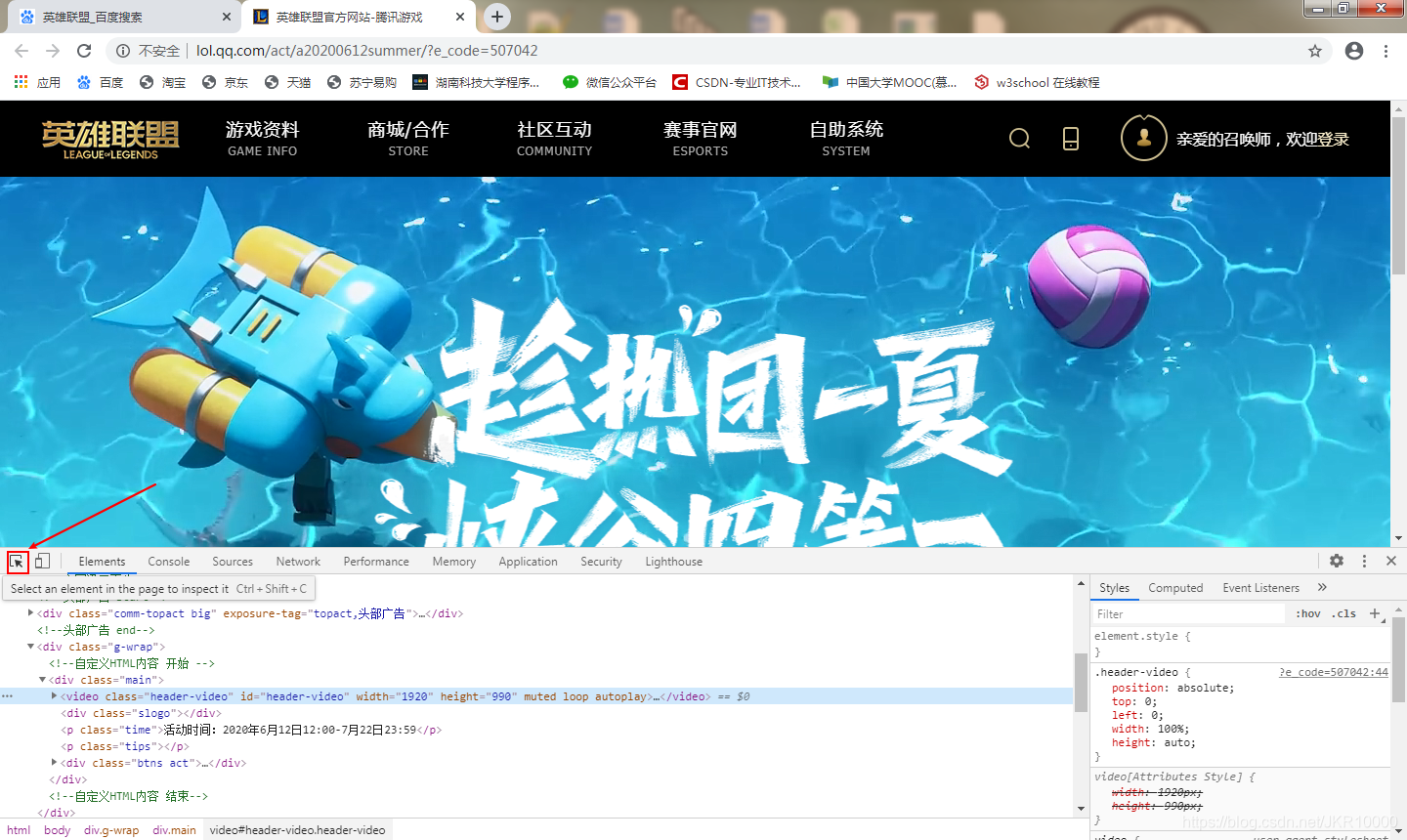1407x840 pixels.
Task: Click the site search magnifier icon
Action: (1019, 139)
